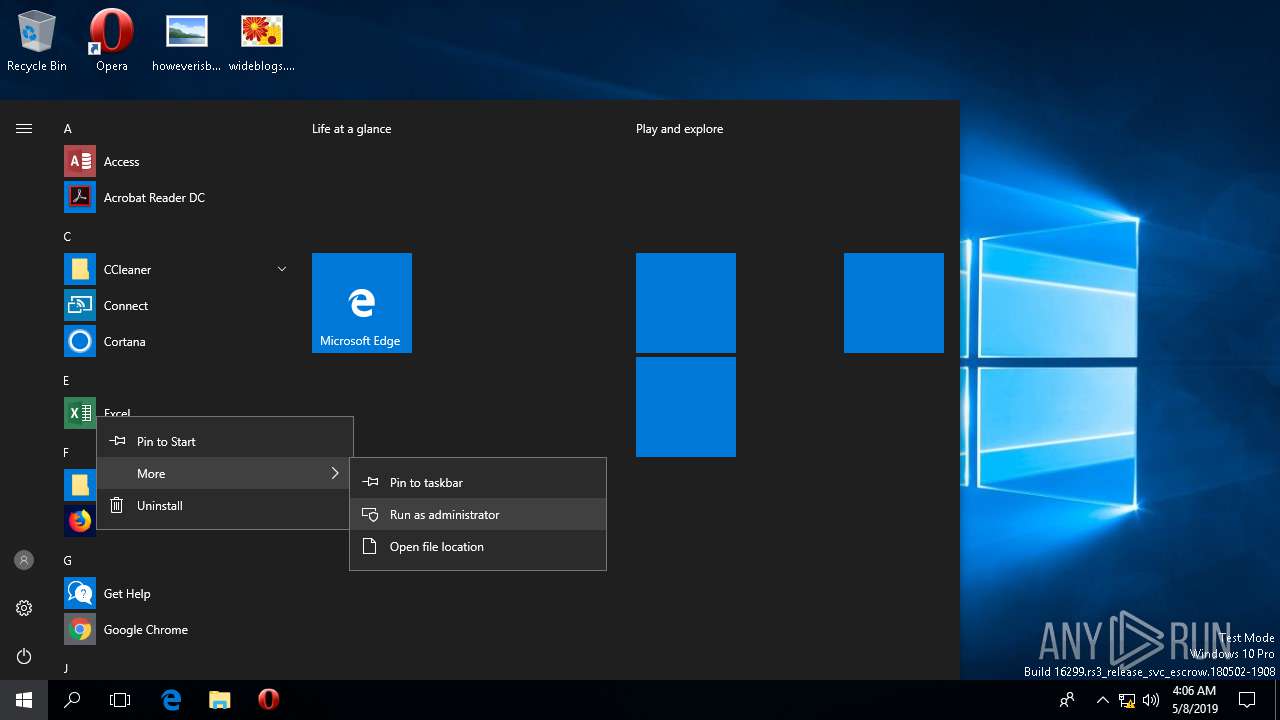Select the wideblogs image file
The height and width of the screenshot is (720, 1280).
tap(262, 41)
